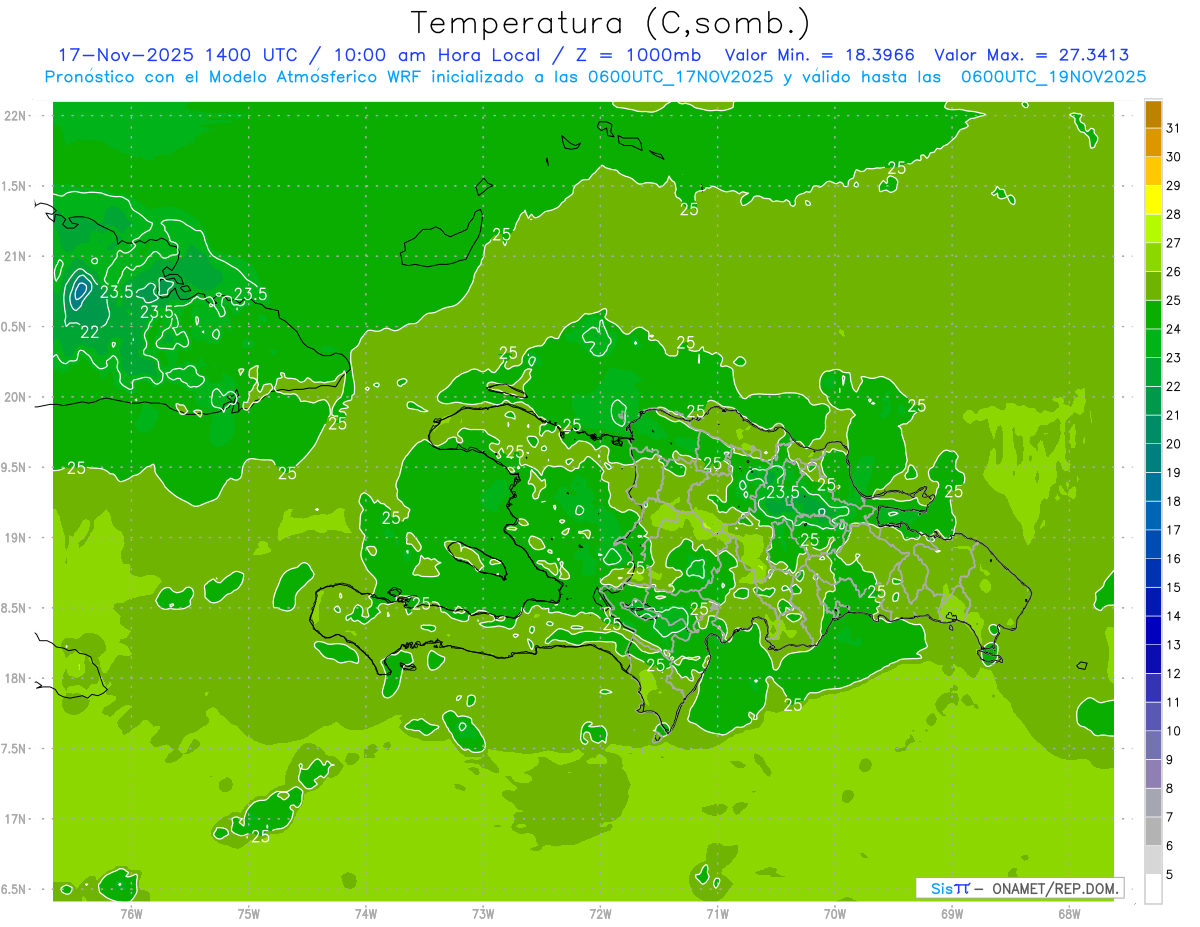Screen dimensions: 1200x927
Task: Click the 75W longitude axis label
Action: [x=249, y=913]
